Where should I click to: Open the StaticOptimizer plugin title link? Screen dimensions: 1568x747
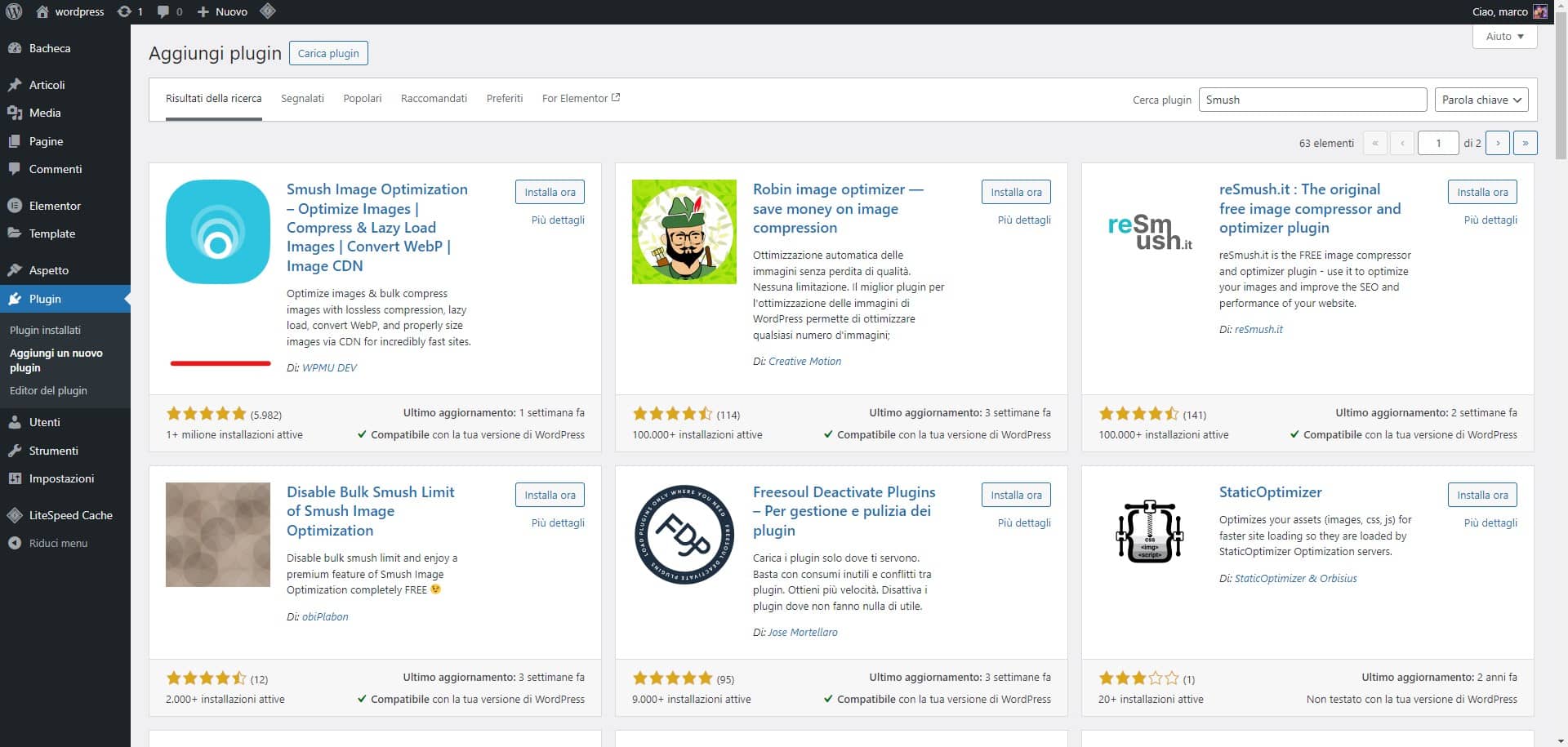pyautogui.click(x=1270, y=492)
